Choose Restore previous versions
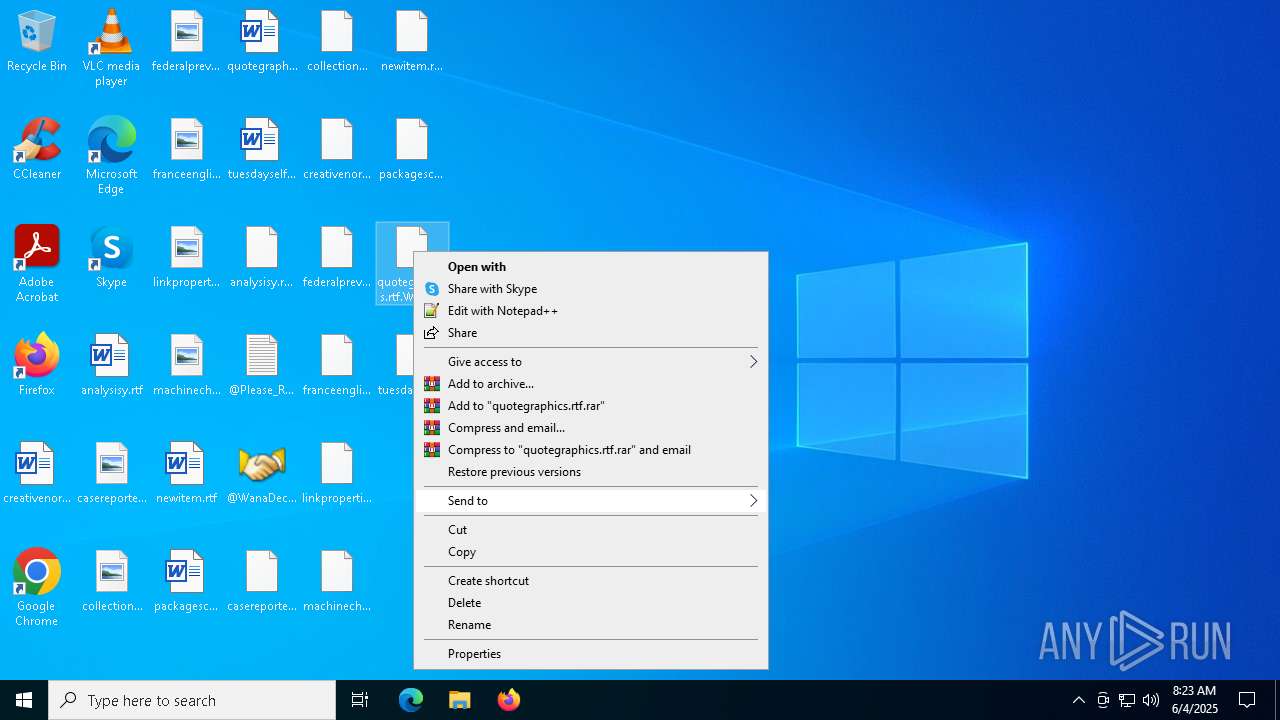1280x720 pixels. 591,472
